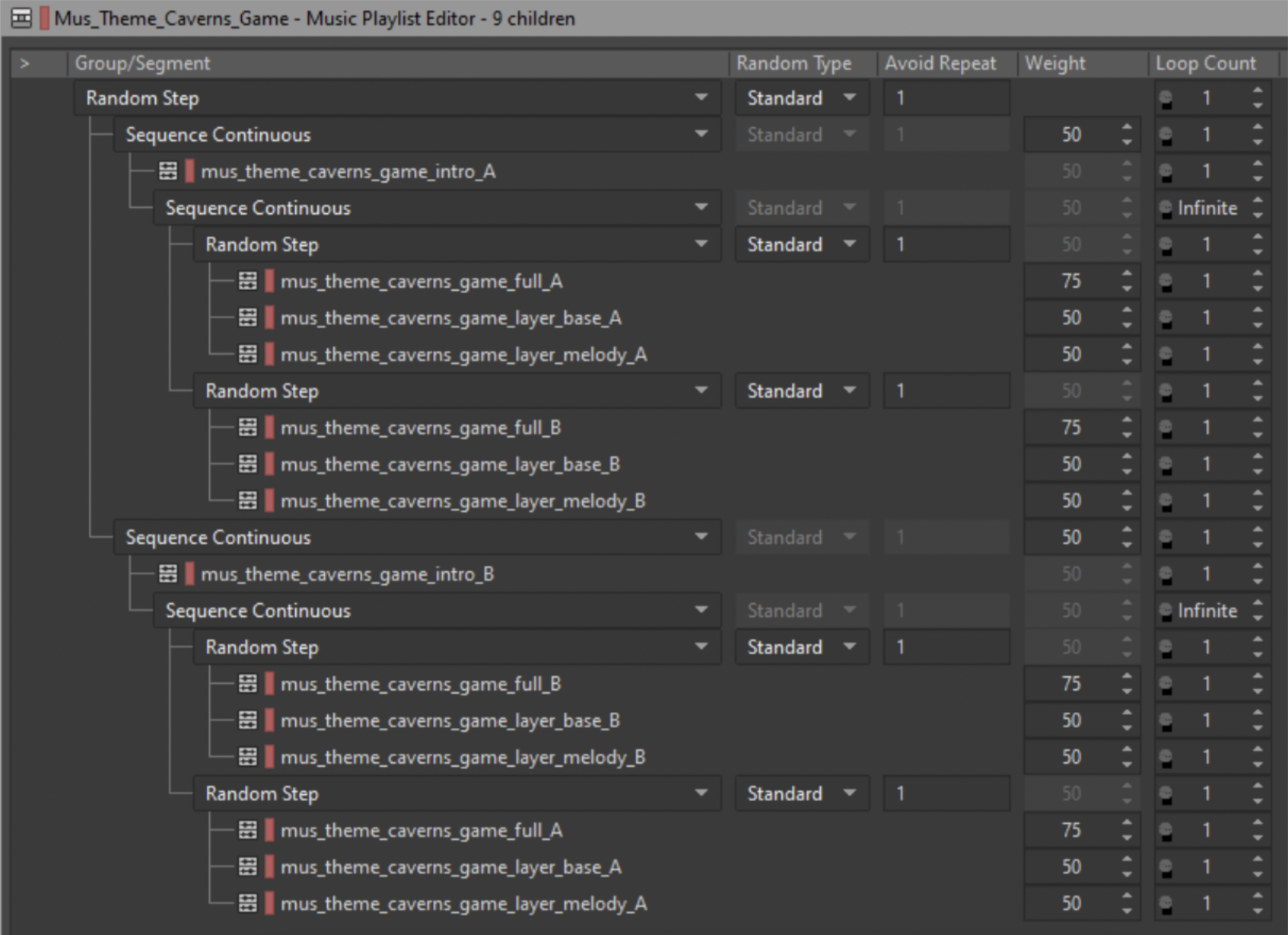Open dropdown of Infinite Sequence Continuous under intro_B
Screen dimensions: 1288x935
point(701,610)
